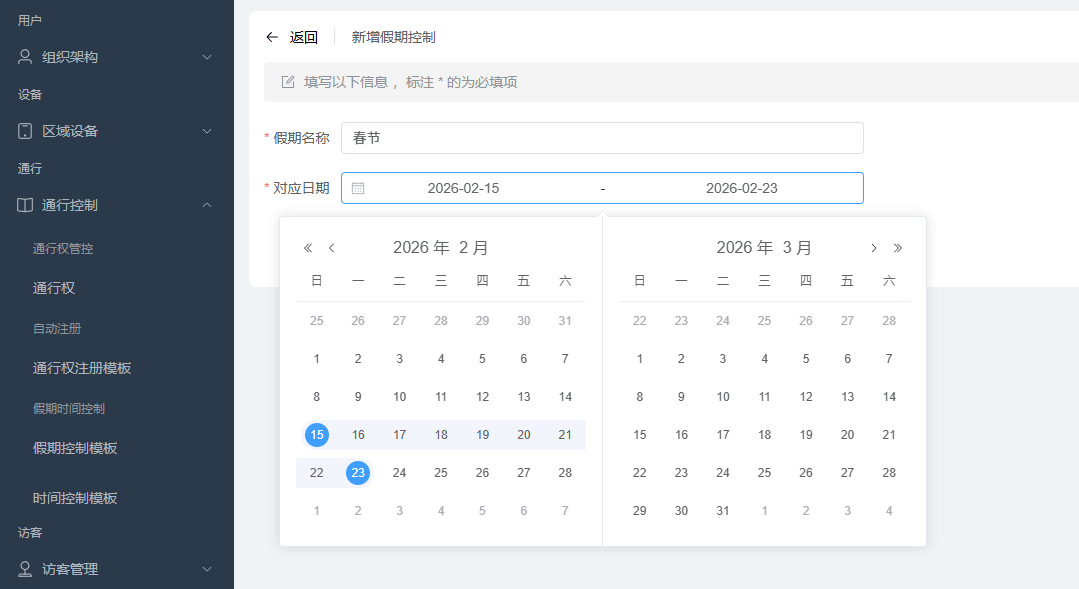The image size is (1079, 589).
Task: Click the 假期名称 input containing 春节
Action: coord(602,138)
